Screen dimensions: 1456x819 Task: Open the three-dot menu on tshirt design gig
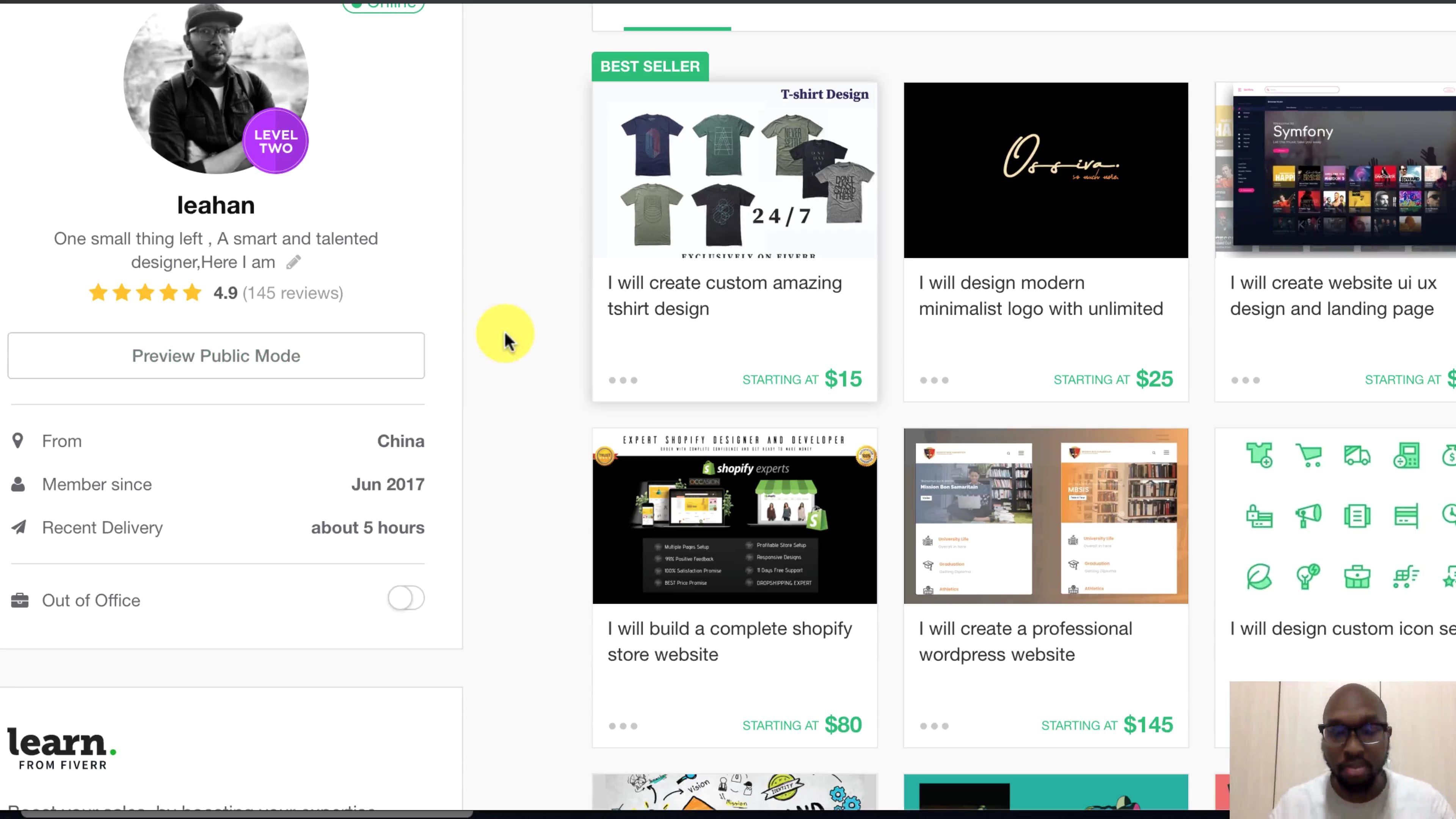623,380
